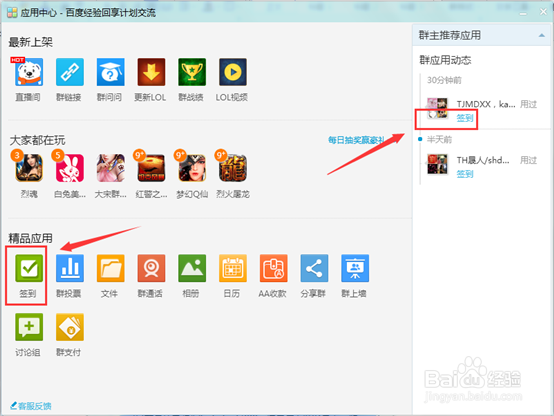The image size is (554, 416).
Task: Open the 梦幻Q仙 game
Action: 192,168
